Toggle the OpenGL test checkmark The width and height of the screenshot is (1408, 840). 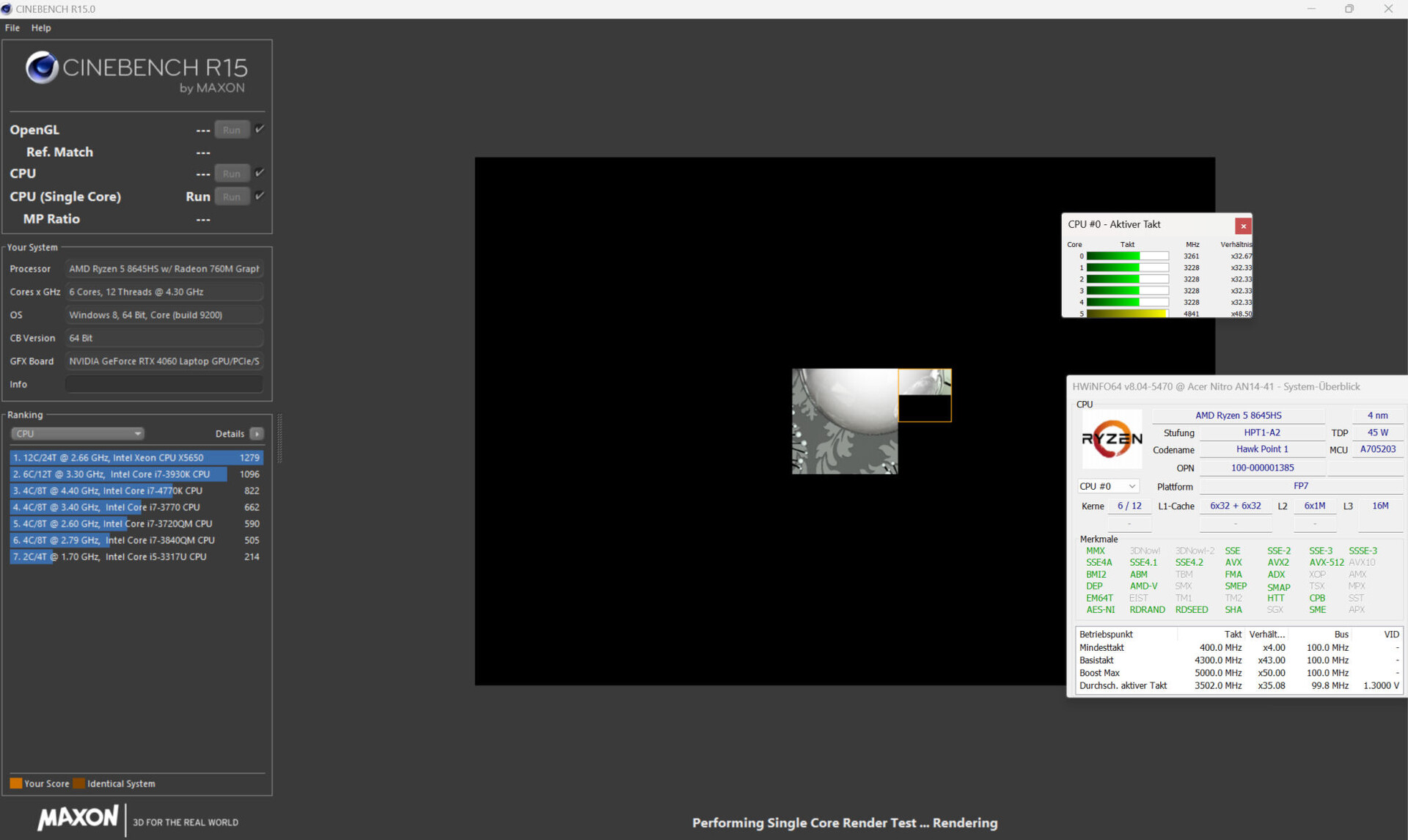[260, 129]
